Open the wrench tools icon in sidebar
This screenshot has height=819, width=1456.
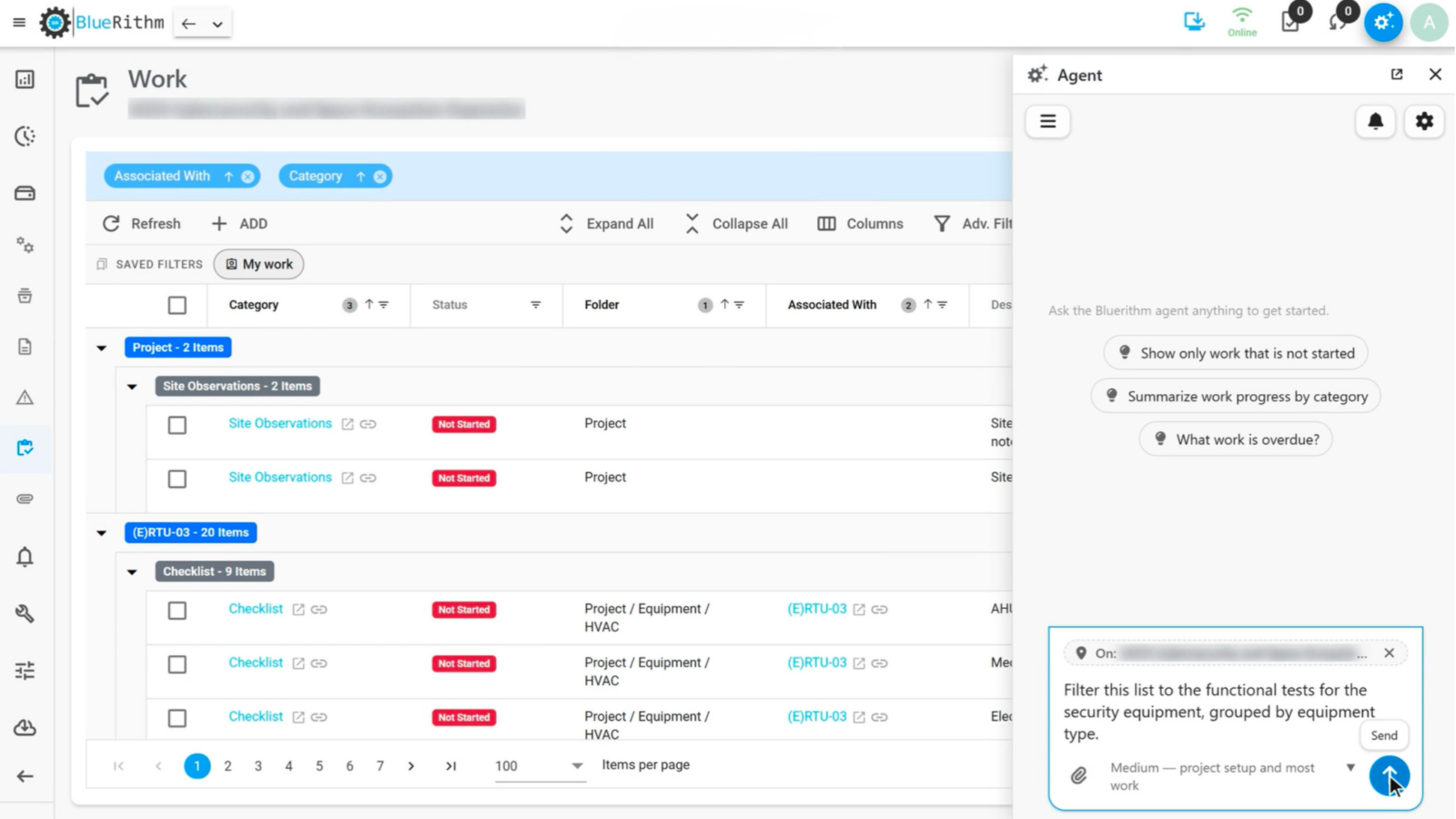pyautogui.click(x=25, y=614)
